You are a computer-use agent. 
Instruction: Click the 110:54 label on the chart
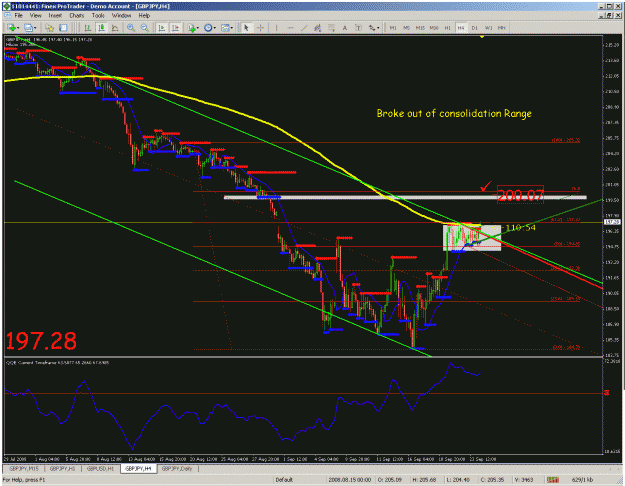click(521, 228)
